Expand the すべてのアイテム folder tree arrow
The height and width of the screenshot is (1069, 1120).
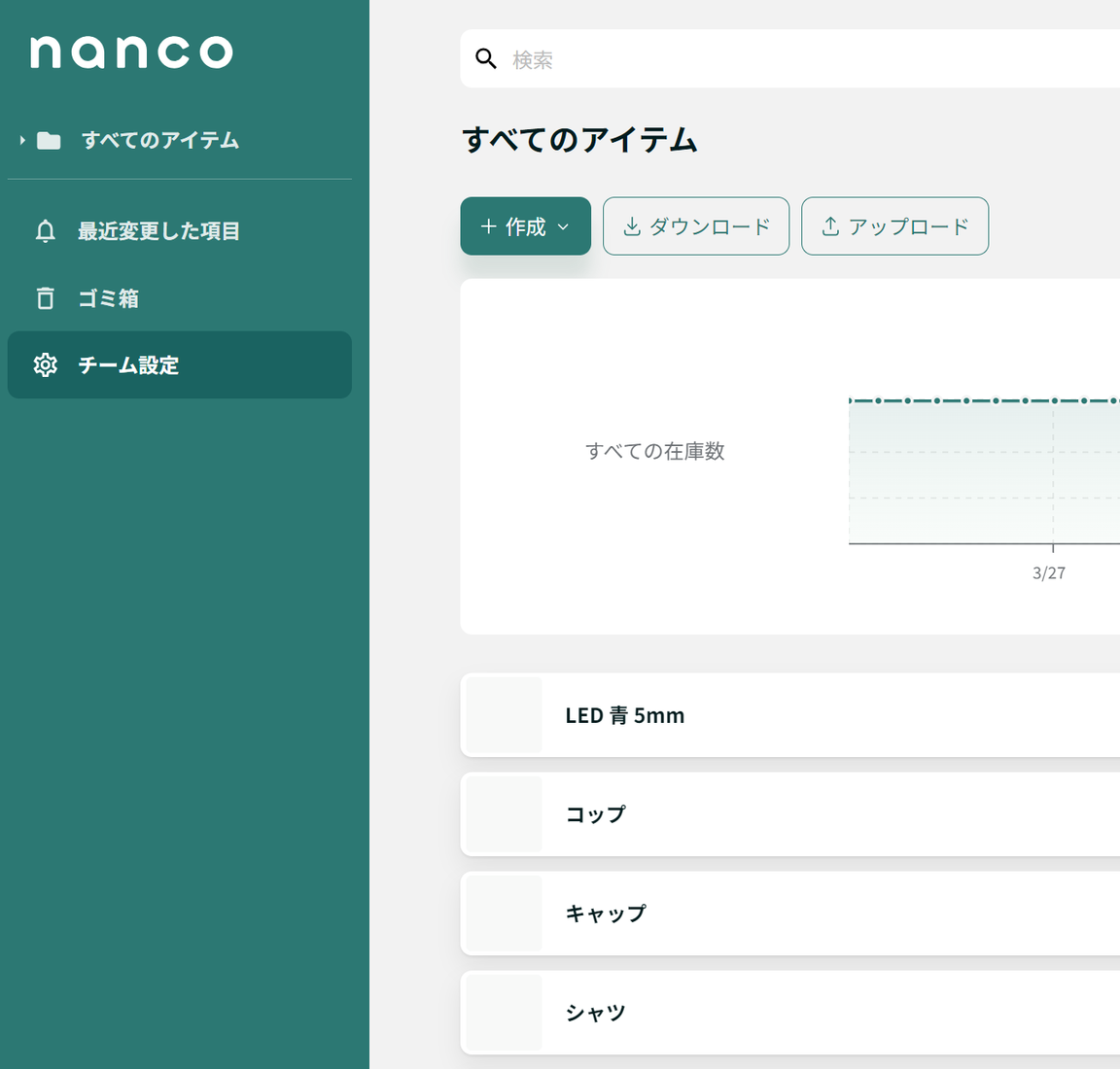[22, 141]
